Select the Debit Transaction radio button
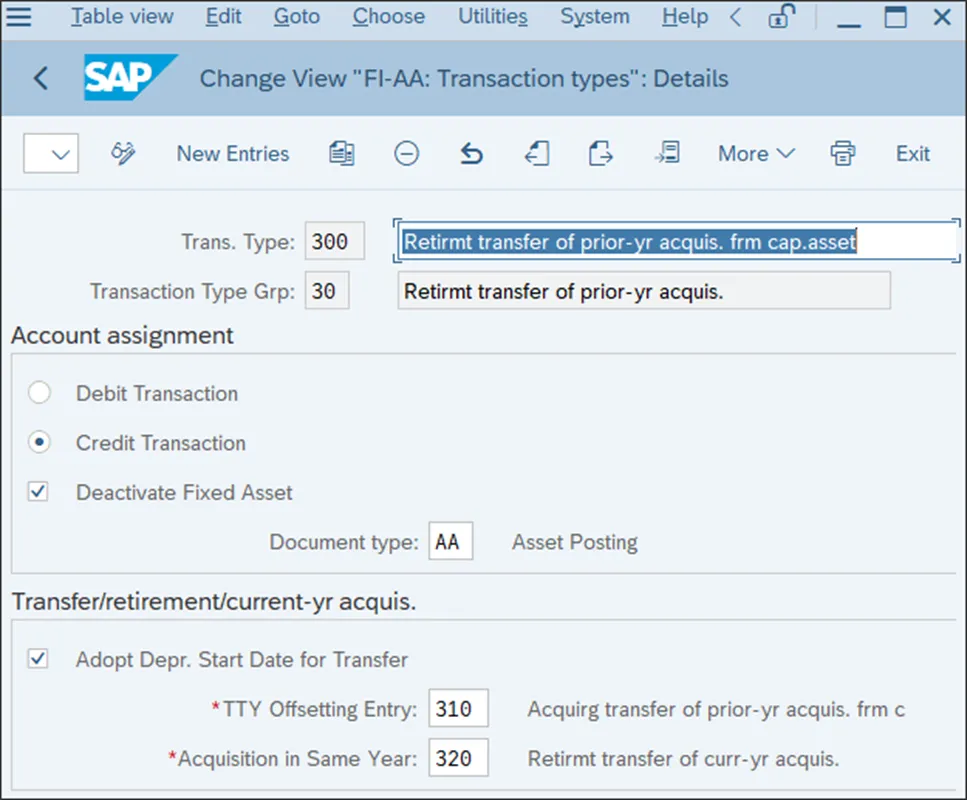The height and width of the screenshot is (800, 967). 39,393
